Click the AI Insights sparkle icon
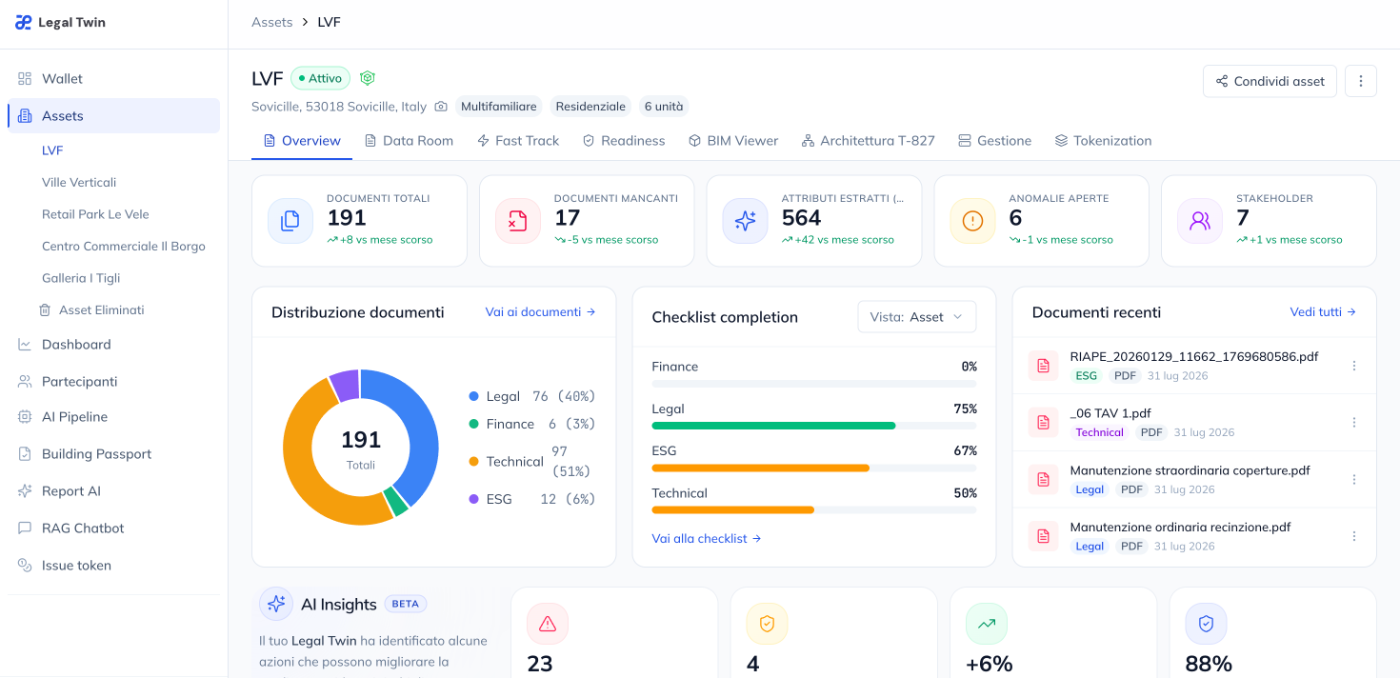 276,604
